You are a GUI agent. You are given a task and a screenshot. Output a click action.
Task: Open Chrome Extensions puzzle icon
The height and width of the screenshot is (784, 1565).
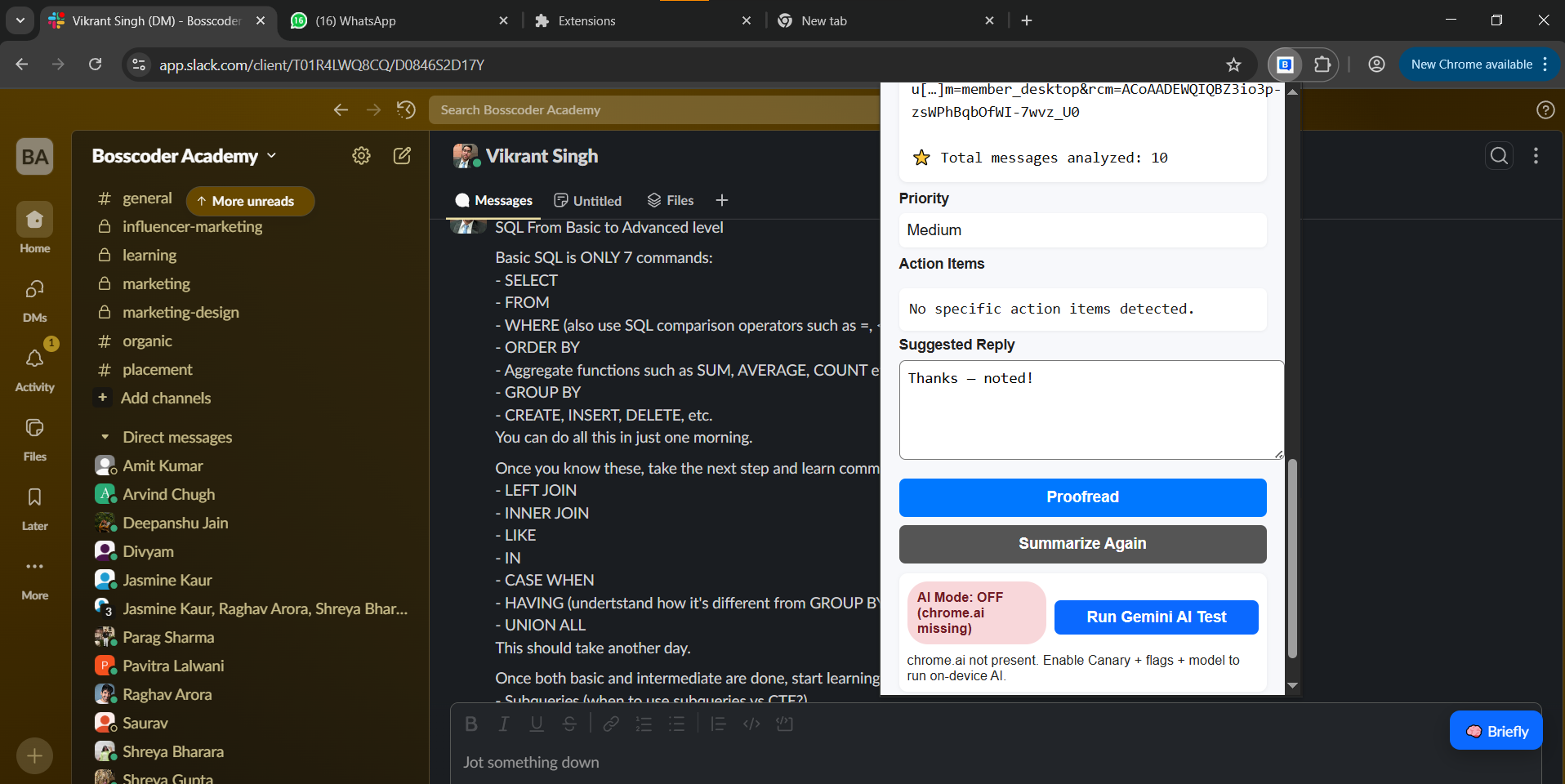click(1322, 65)
